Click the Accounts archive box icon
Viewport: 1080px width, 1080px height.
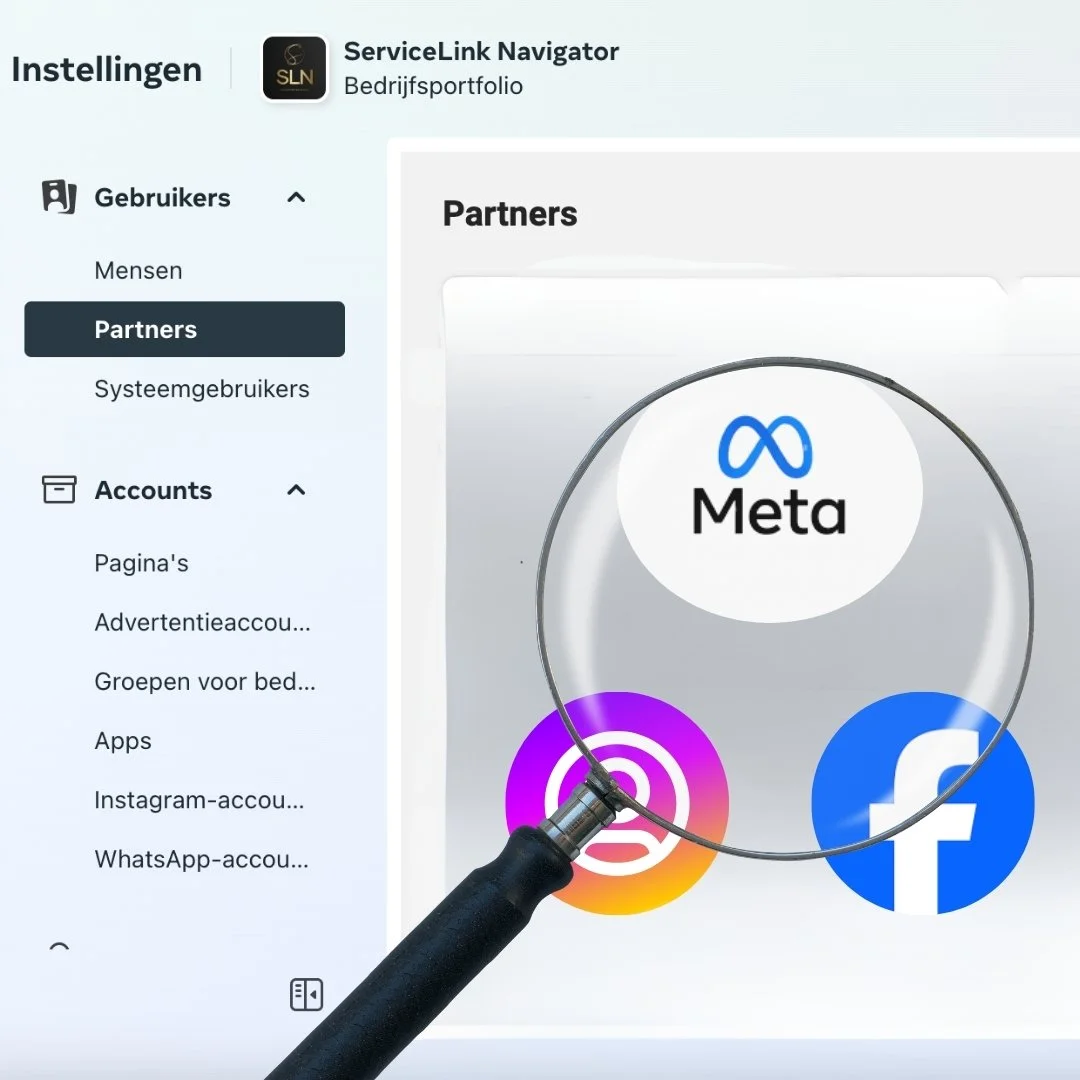point(59,490)
